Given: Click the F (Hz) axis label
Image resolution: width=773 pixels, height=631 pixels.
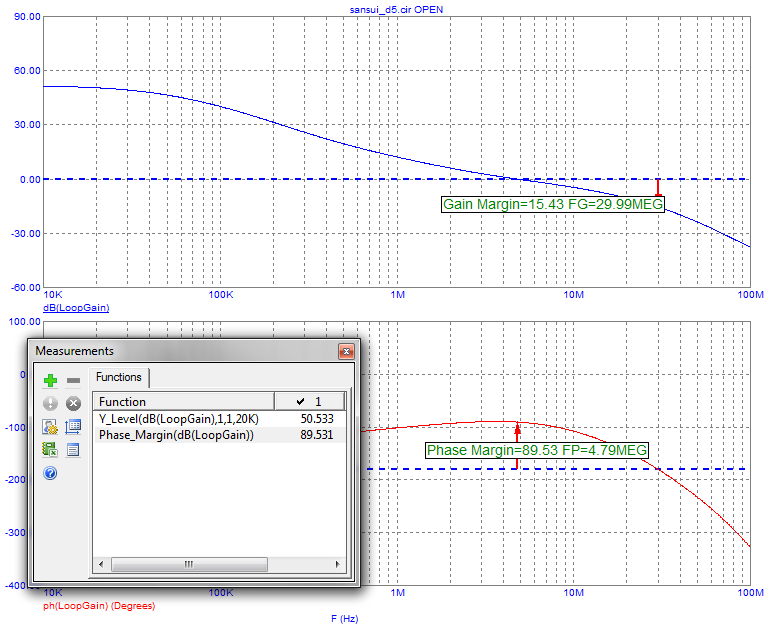Looking at the screenshot, I should coord(345,619).
